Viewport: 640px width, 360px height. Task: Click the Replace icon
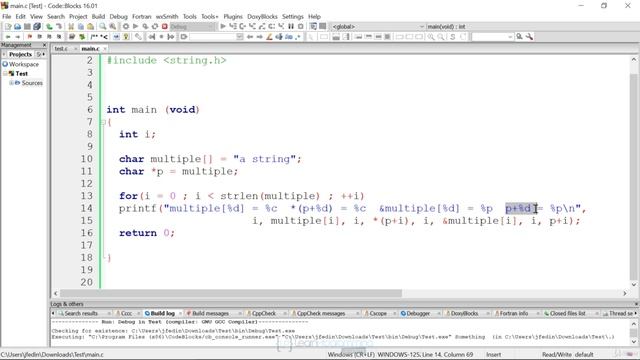click(112, 27)
